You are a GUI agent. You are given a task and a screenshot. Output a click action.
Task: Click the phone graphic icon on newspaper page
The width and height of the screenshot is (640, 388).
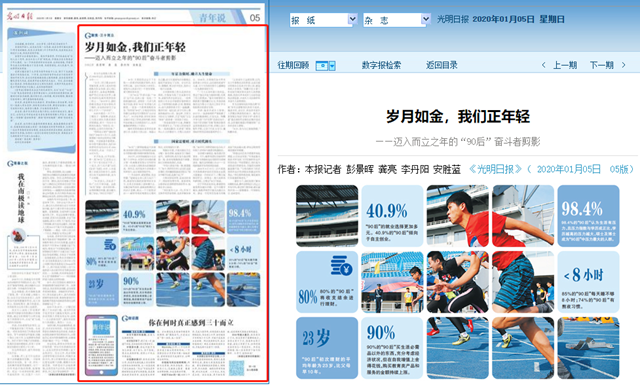[x=101, y=345]
